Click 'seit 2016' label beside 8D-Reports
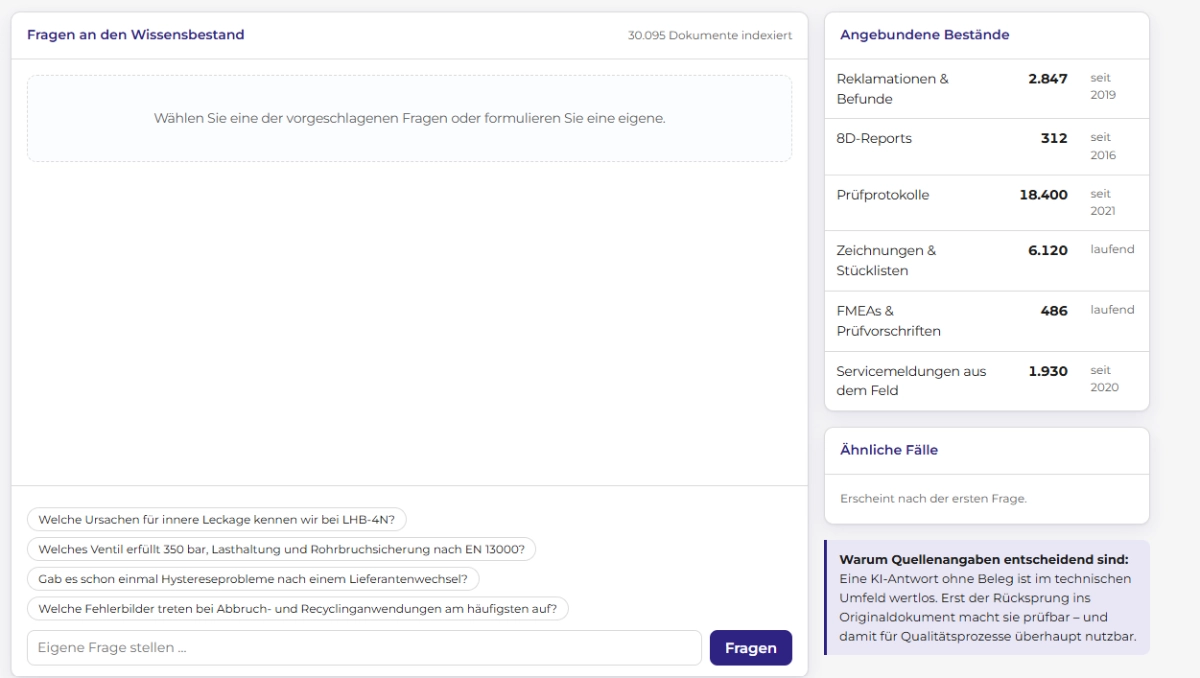 1103,146
